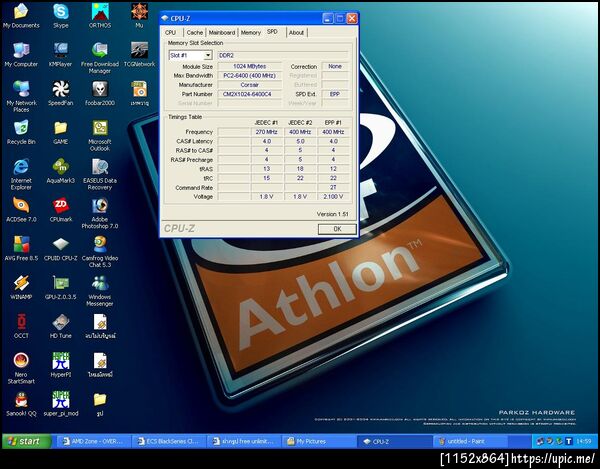Launch HyperPI from the desktop

(60, 365)
